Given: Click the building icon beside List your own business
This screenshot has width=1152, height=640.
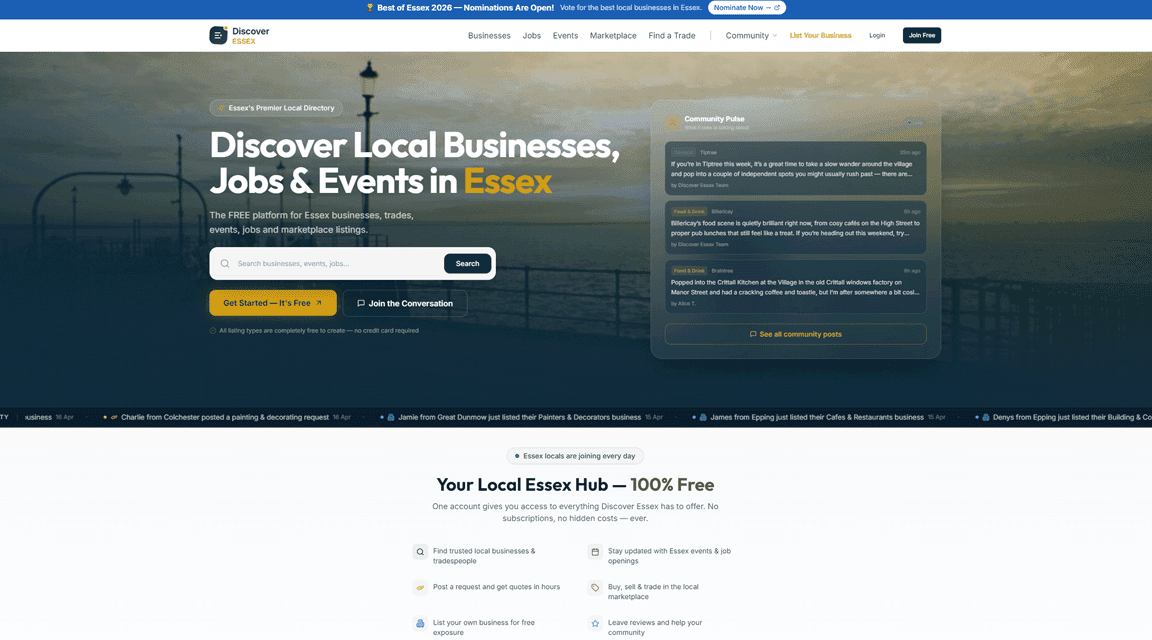Looking at the screenshot, I should tap(420, 623).
